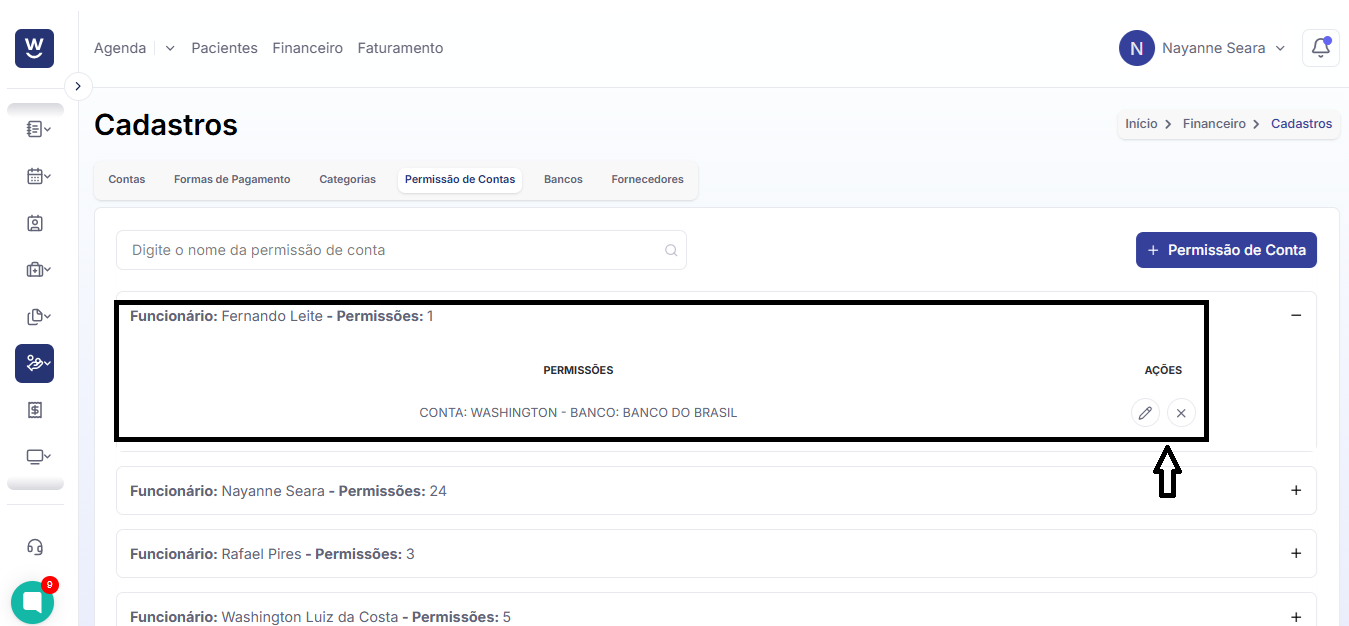Switch to the Contas tab
The height and width of the screenshot is (626, 1349).
pyautogui.click(x=127, y=180)
